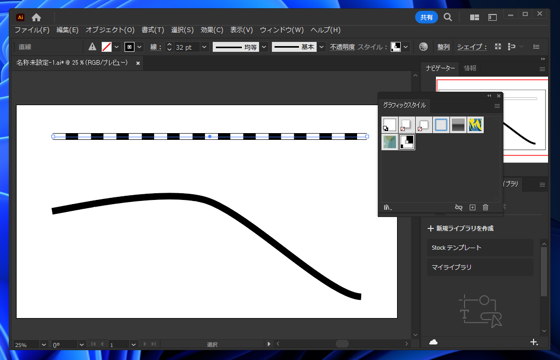Open rotate view 0° dropdown

click(81, 345)
